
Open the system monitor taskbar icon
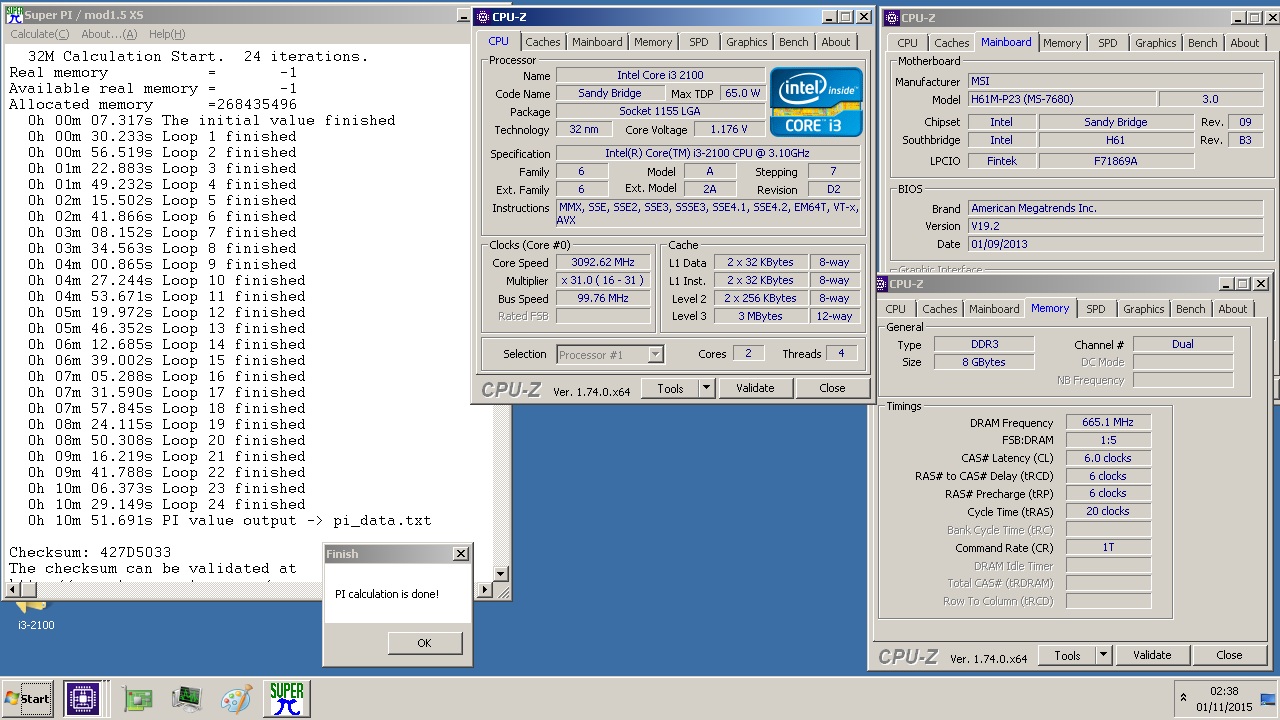coord(186,698)
